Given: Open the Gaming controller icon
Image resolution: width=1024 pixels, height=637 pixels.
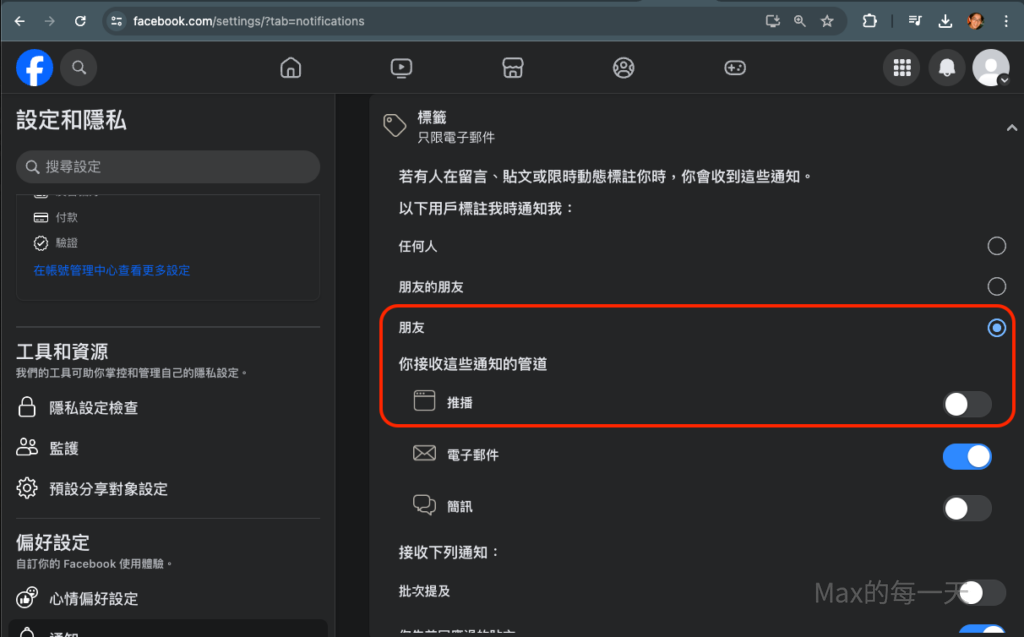Looking at the screenshot, I should pos(735,68).
